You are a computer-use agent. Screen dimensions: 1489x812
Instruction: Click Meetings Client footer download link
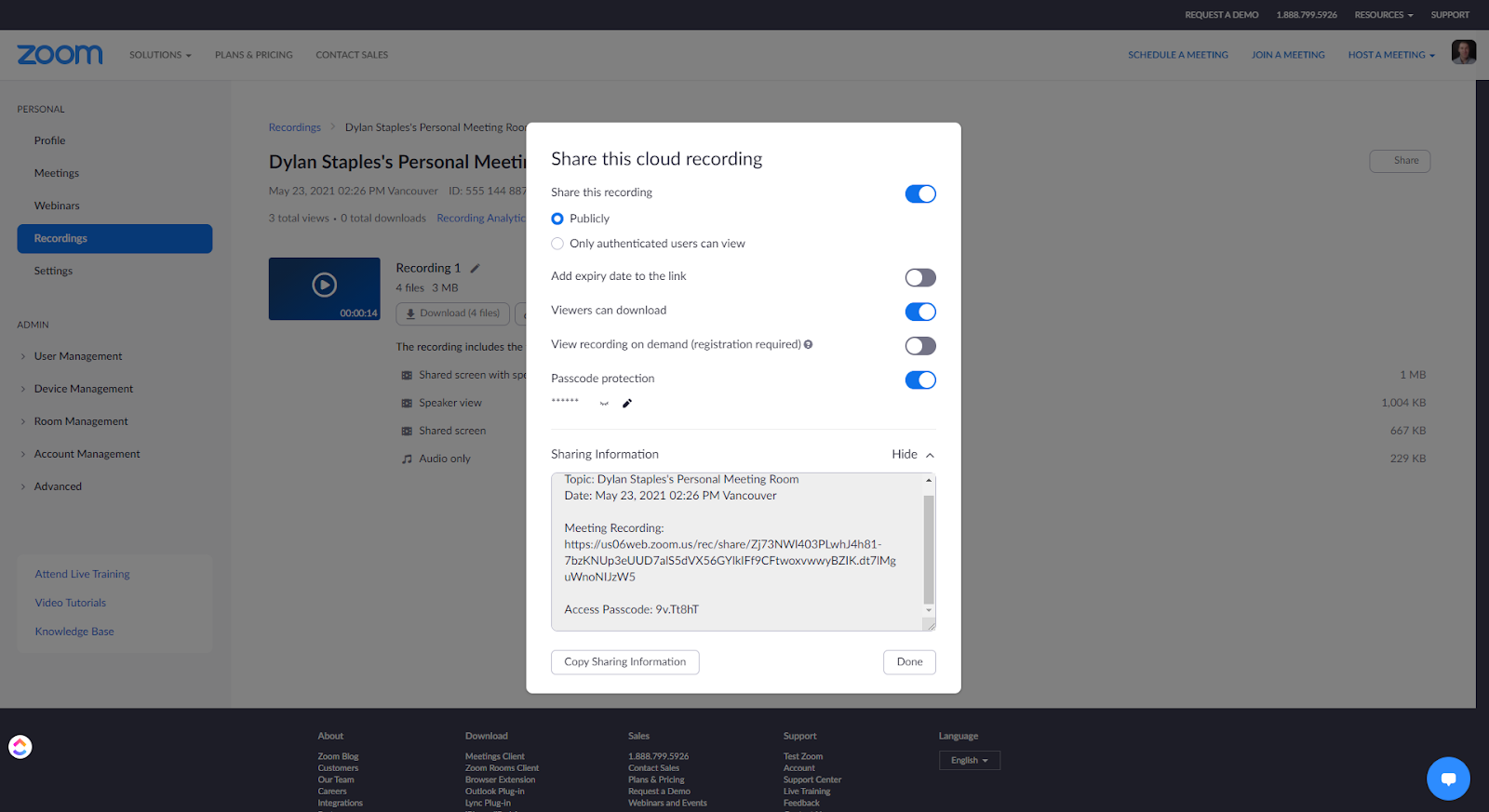click(x=495, y=757)
